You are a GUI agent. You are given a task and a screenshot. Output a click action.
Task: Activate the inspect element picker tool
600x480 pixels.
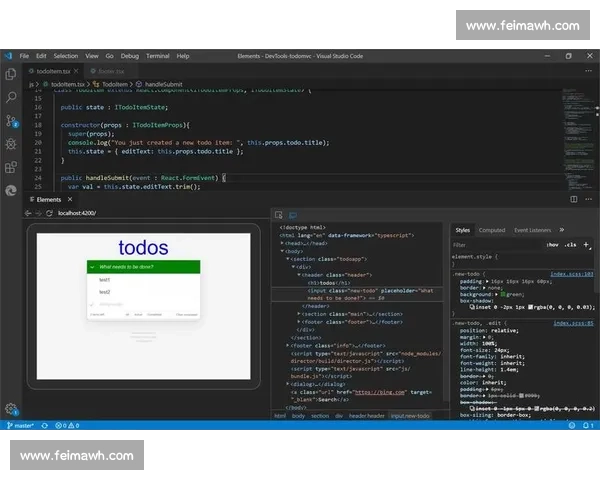click(279, 215)
